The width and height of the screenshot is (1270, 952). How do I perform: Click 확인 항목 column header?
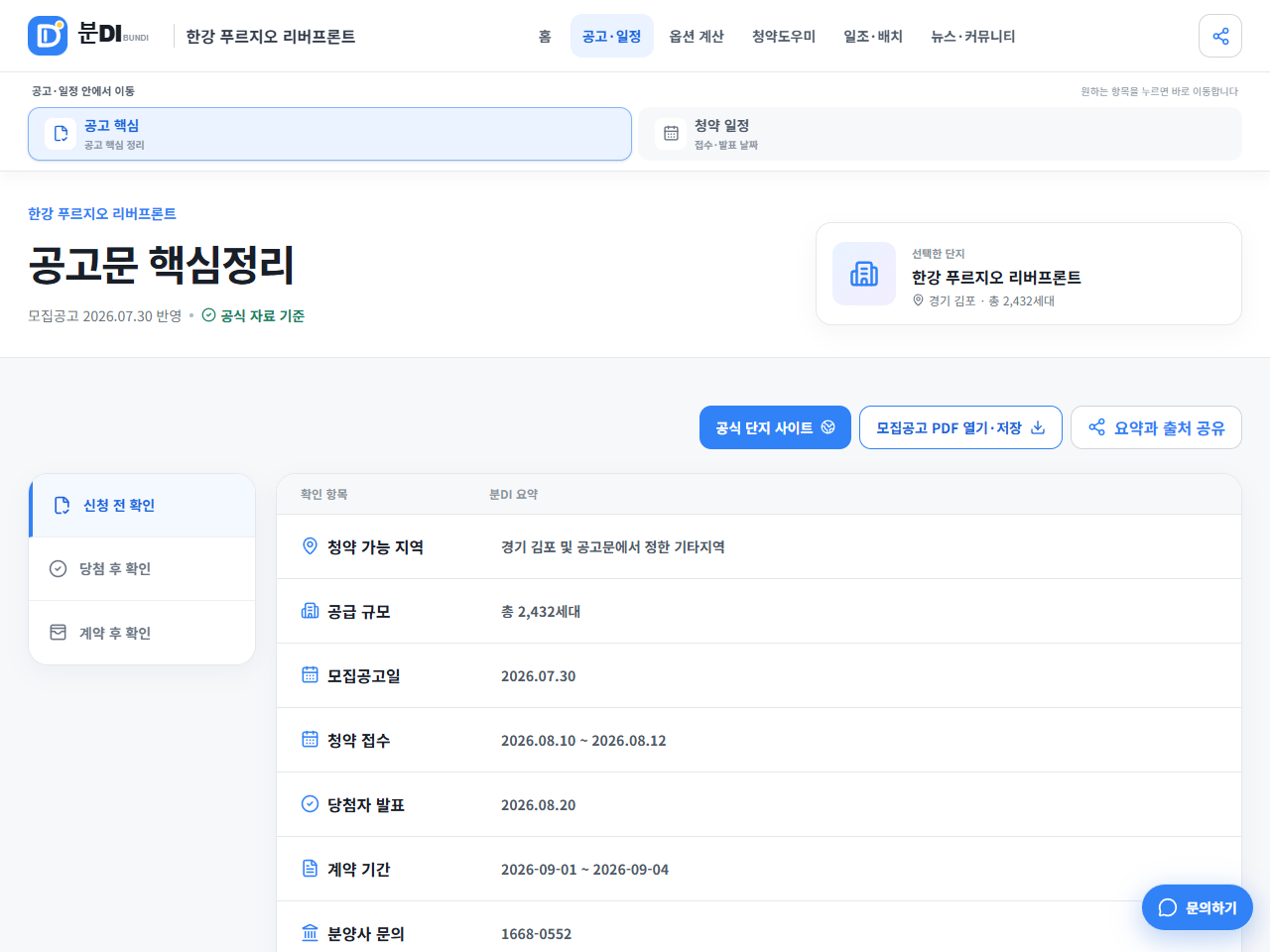click(x=324, y=494)
